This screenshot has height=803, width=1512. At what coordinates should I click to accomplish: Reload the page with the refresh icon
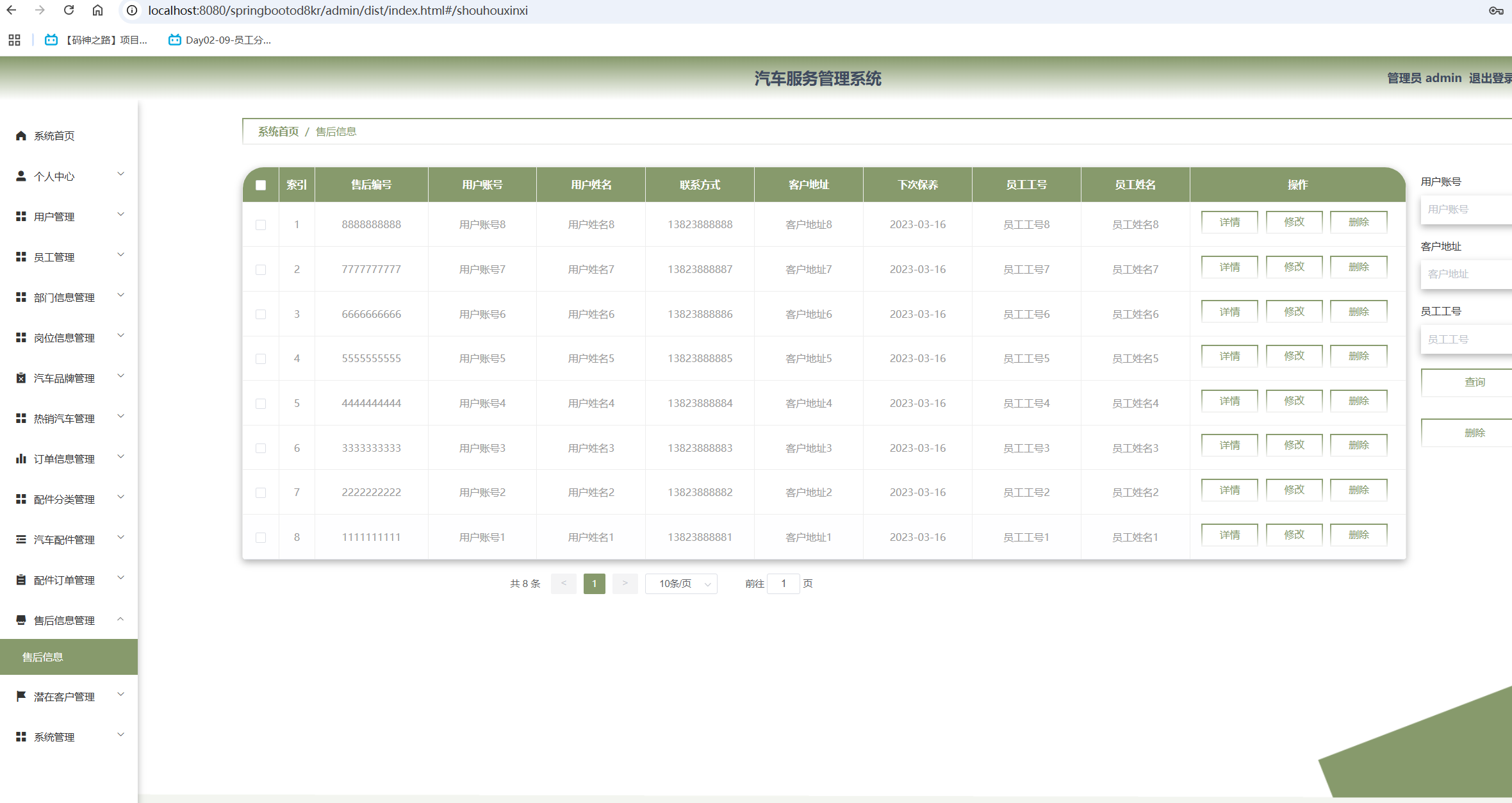69,10
